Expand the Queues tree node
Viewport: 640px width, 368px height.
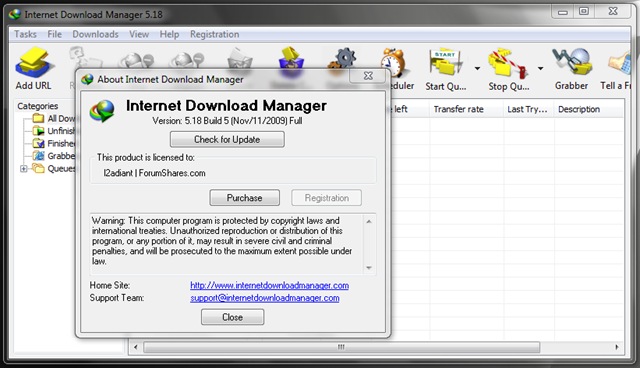tap(24, 168)
